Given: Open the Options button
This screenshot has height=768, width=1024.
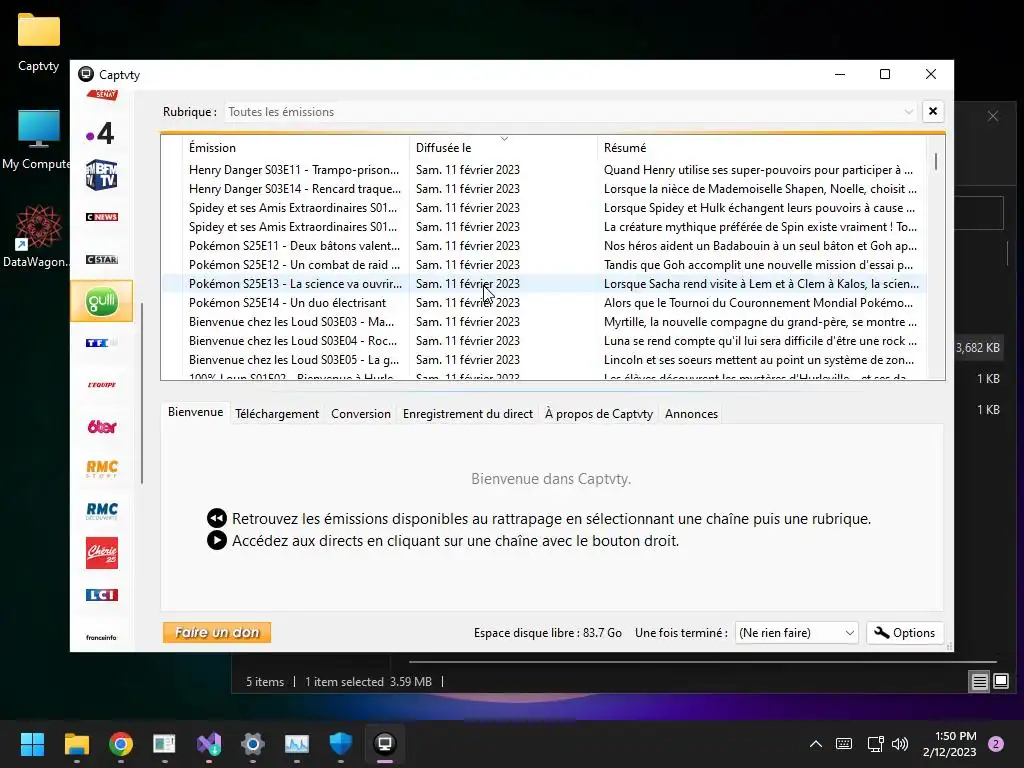Looking at the screenshot, I should click(x=904, y=633).
